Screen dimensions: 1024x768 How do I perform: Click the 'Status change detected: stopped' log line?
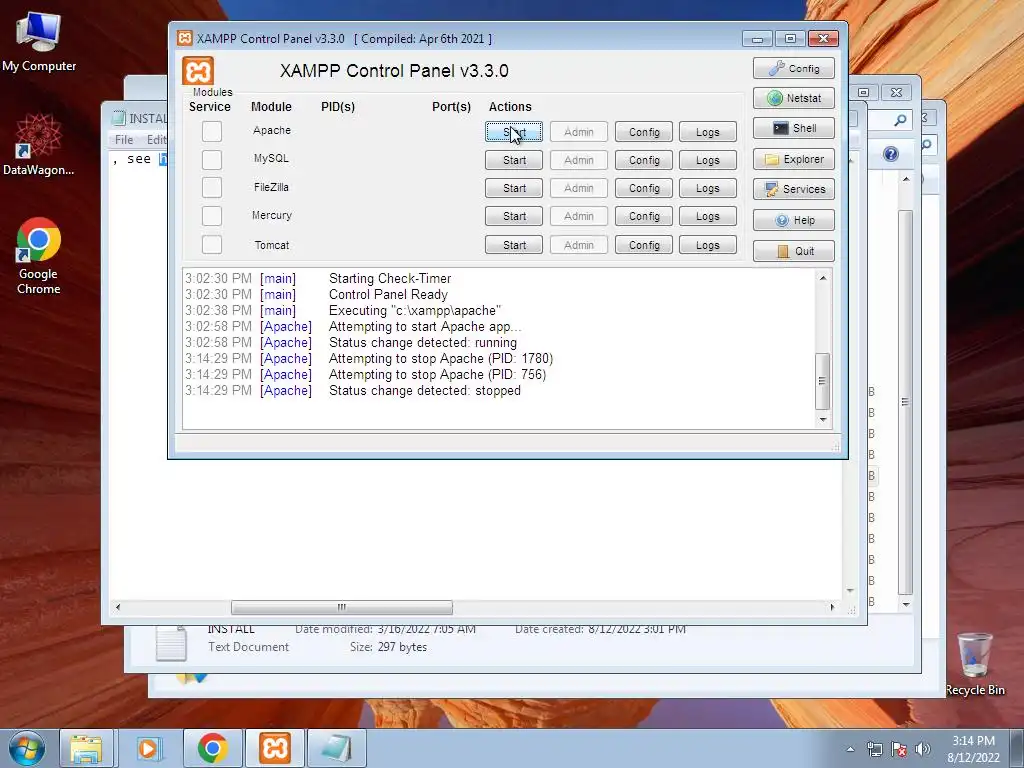[424, 391]
